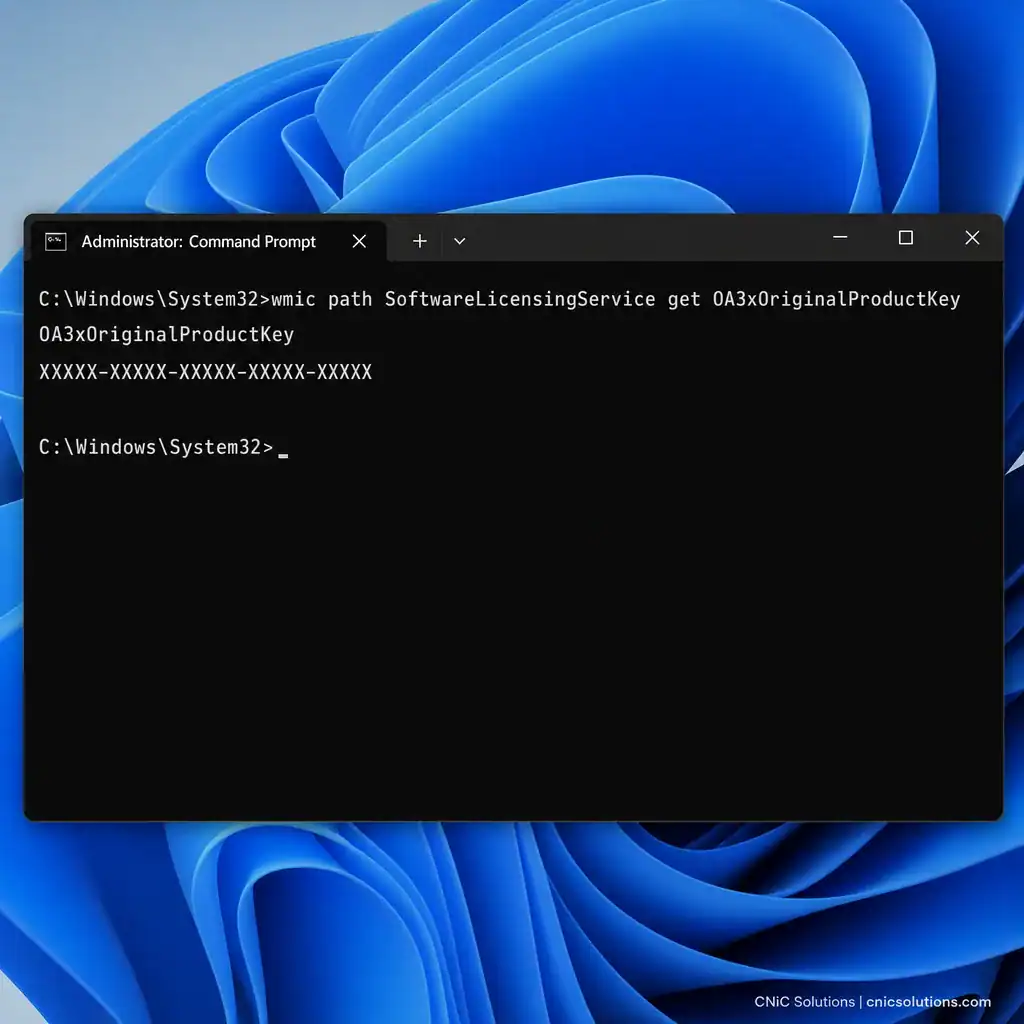Screen dimensions: 1024x1024
Task: Click the last C:\Windows\System32> prompt text
Action: 156,447
